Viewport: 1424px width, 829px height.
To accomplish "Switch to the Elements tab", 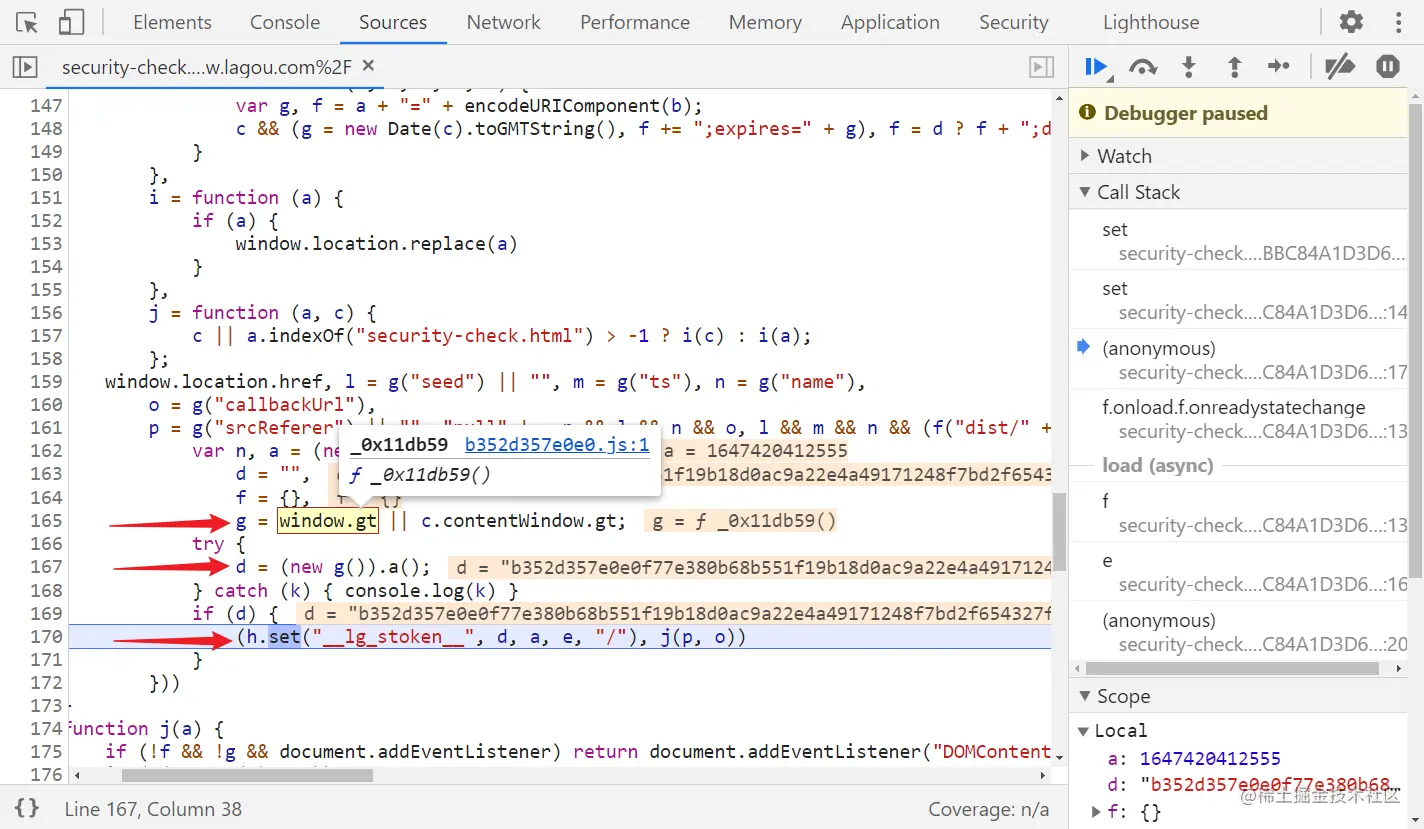I will click(172, 22).
